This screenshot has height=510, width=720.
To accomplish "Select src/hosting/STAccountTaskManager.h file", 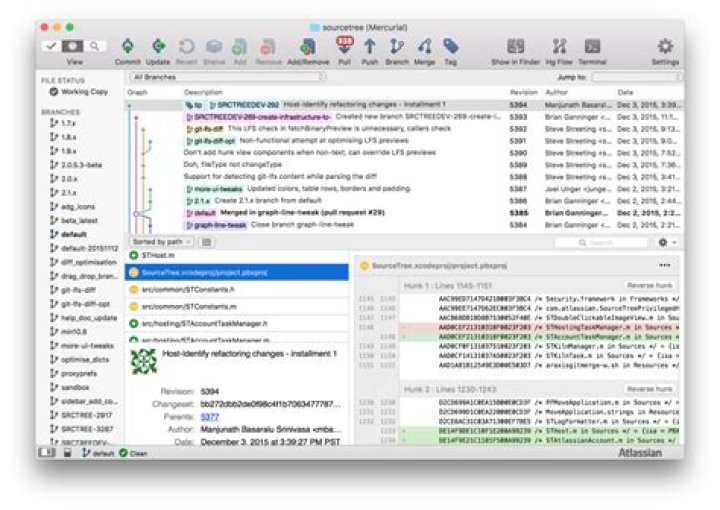I will tap(236, 323).
